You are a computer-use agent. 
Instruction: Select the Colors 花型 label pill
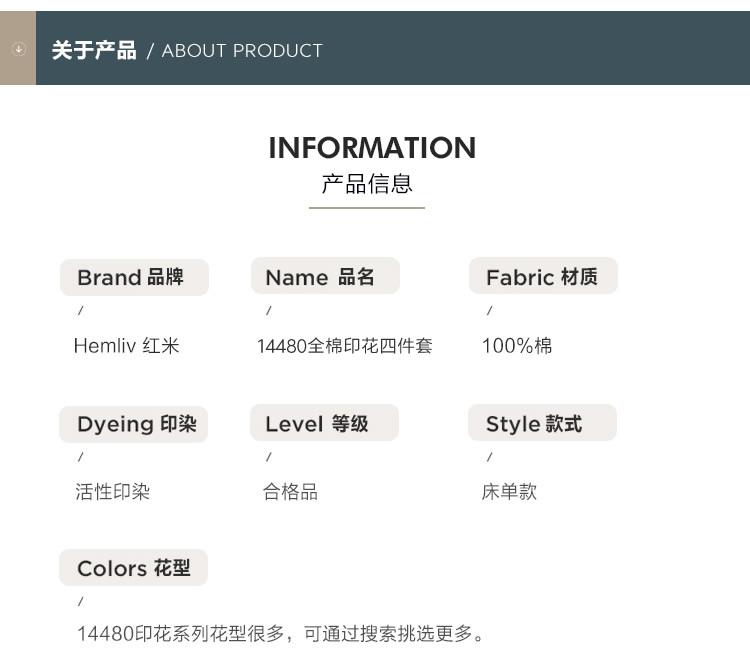[133, 568]
